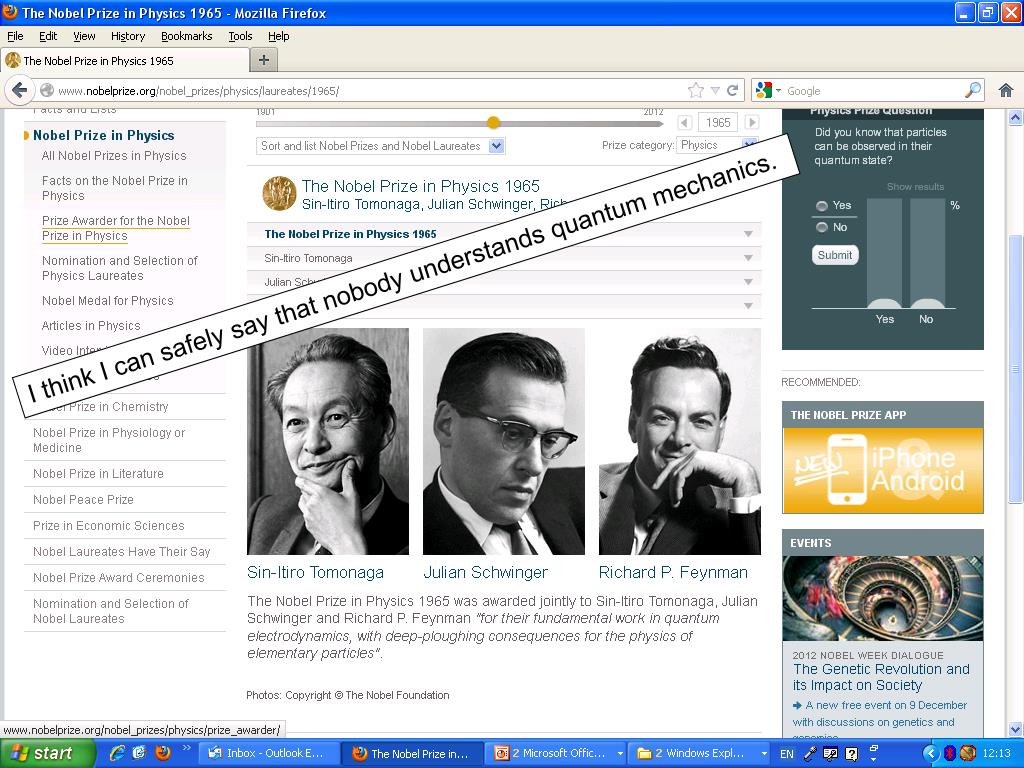
Task: Expand the Sin-Itiro Tomonaga row arrow
Action: point(748,258)
